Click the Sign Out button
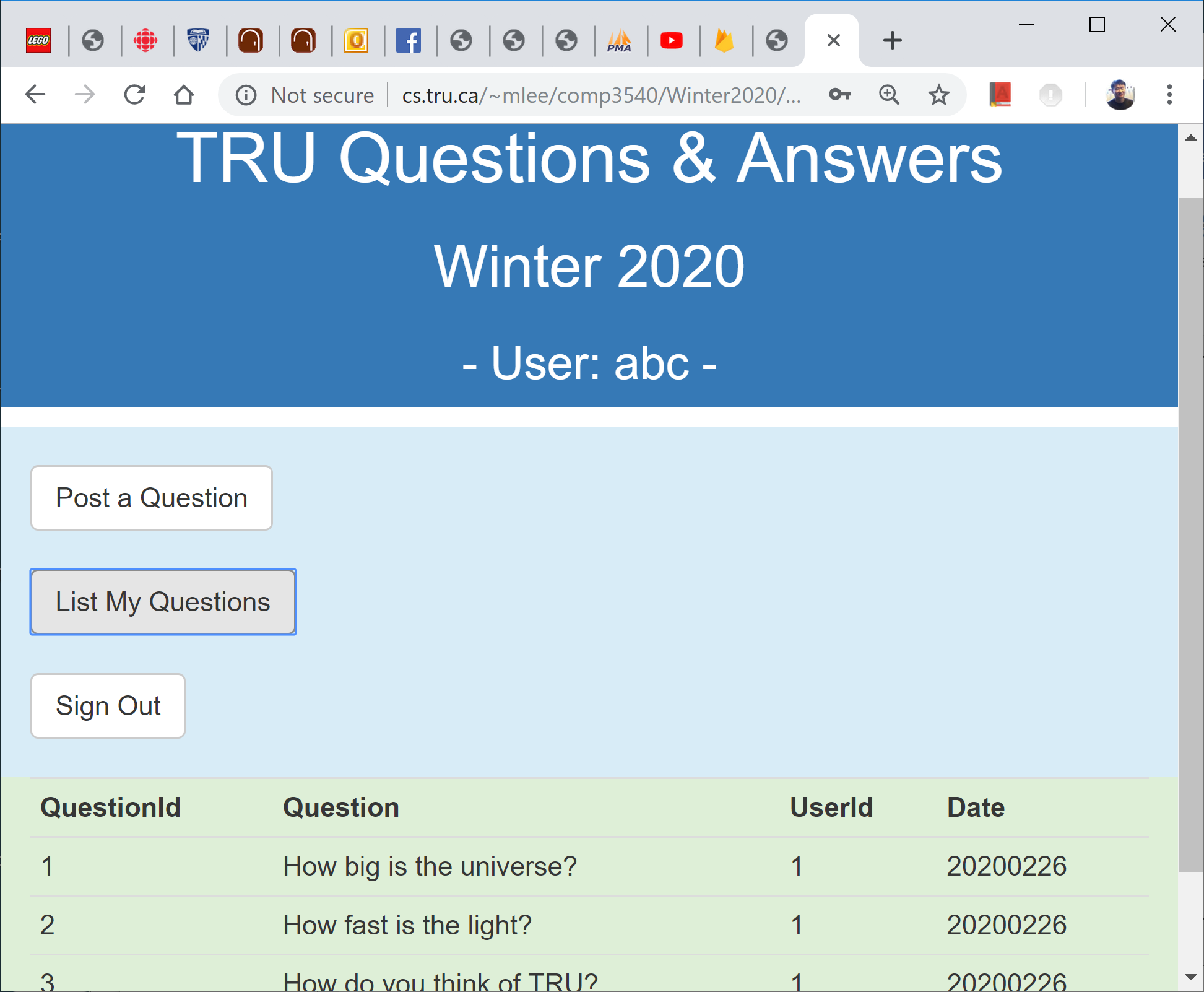Screen dimensions: 1204x992 [x=108, y=706]
